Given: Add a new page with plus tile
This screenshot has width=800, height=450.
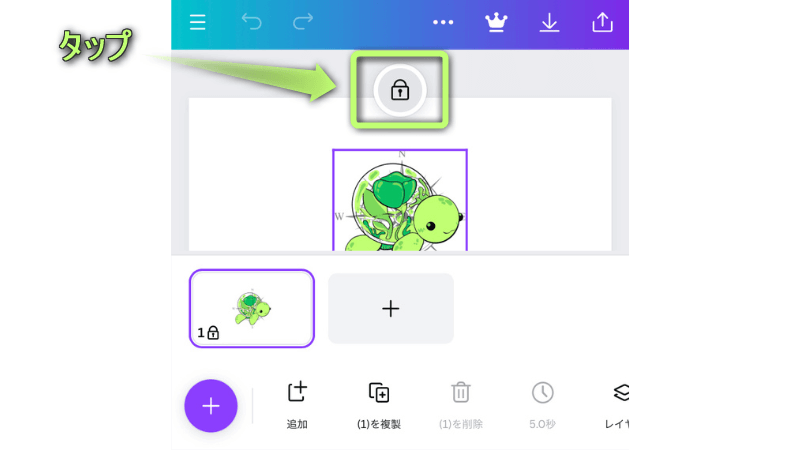Looking at the screenshot, I should (391, 308).
